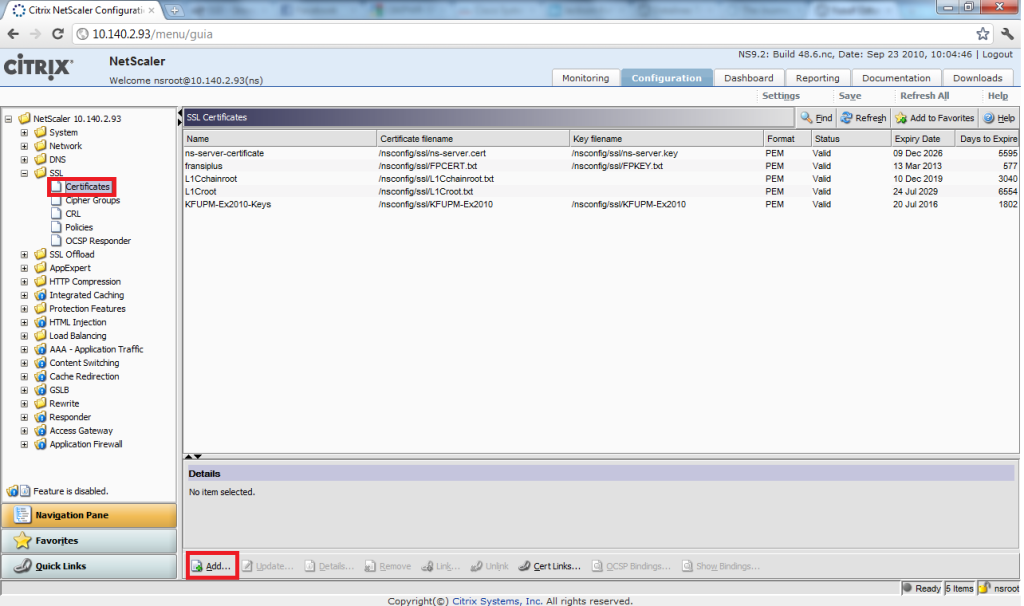The width and height of the screenshot is (1024, 606).
Task: Bookmark this page with the star icon
Action: pos(982,34)
